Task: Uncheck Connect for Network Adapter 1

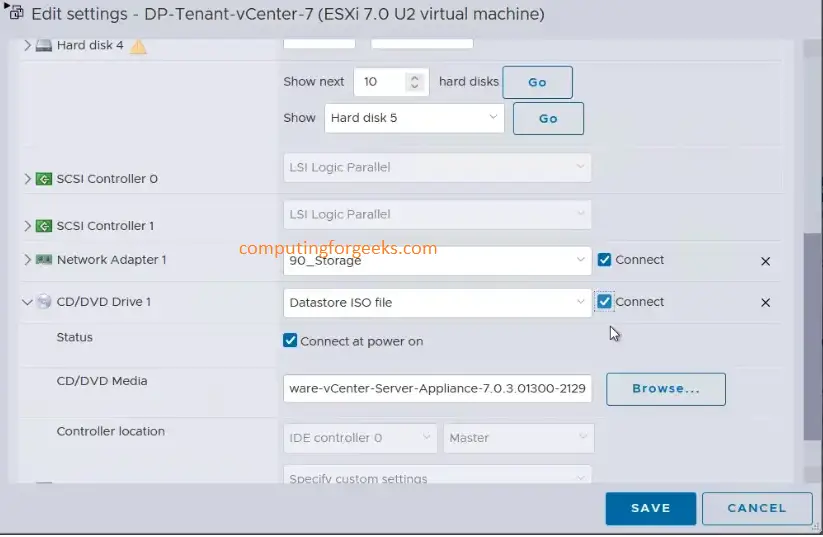Action: [x=604, y=260]
